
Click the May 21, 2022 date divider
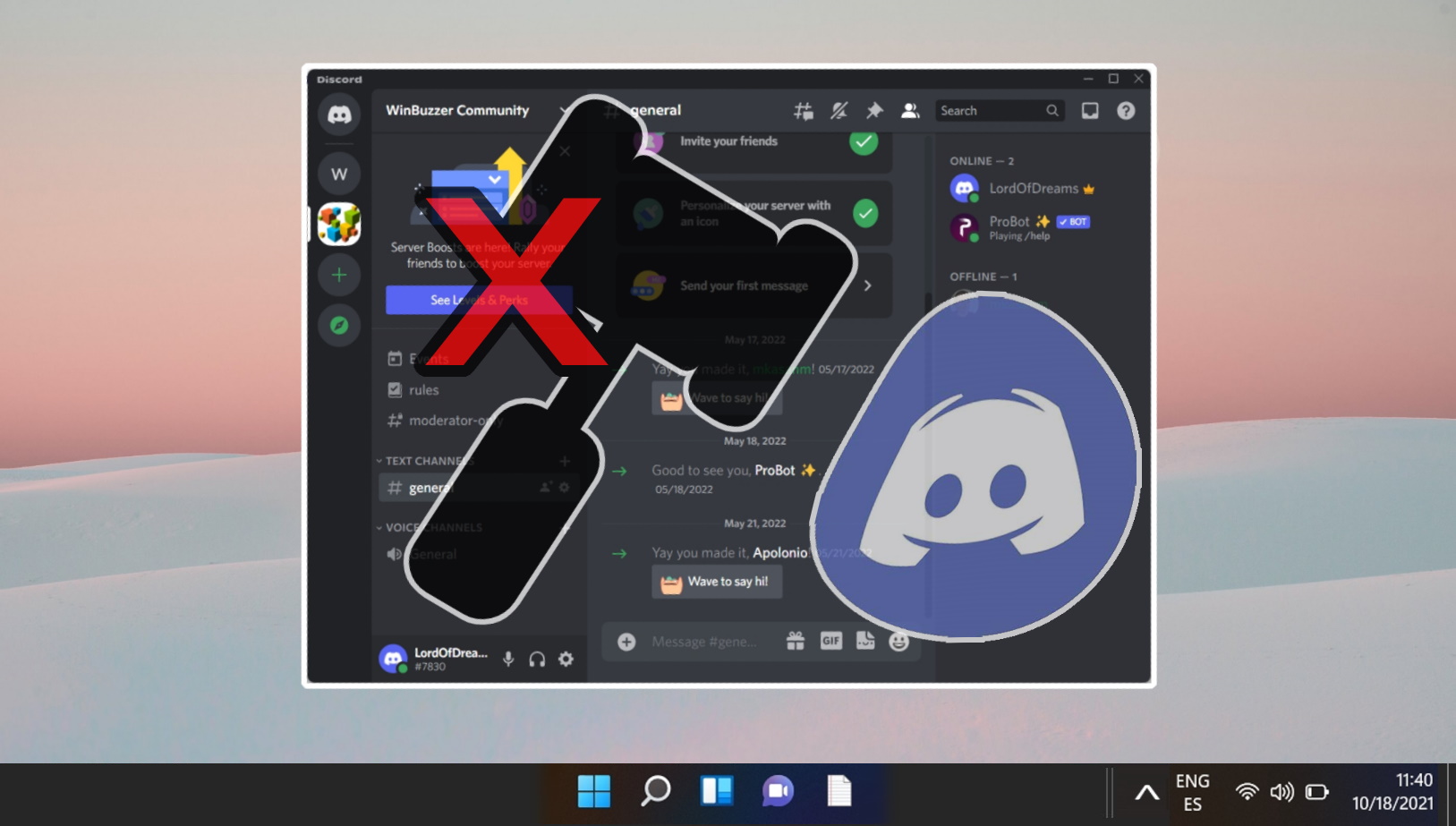(754, 524)
